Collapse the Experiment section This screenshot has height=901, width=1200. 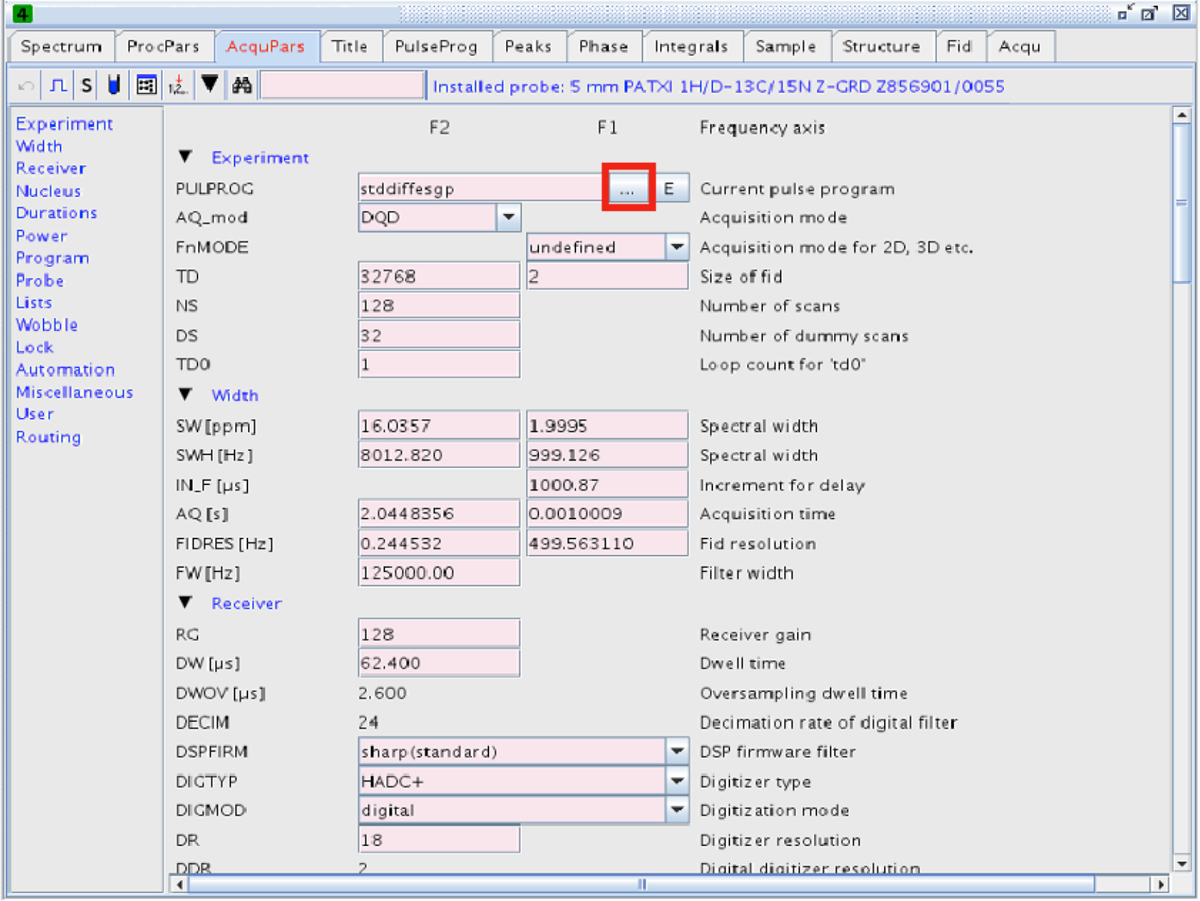pos(185,157)
